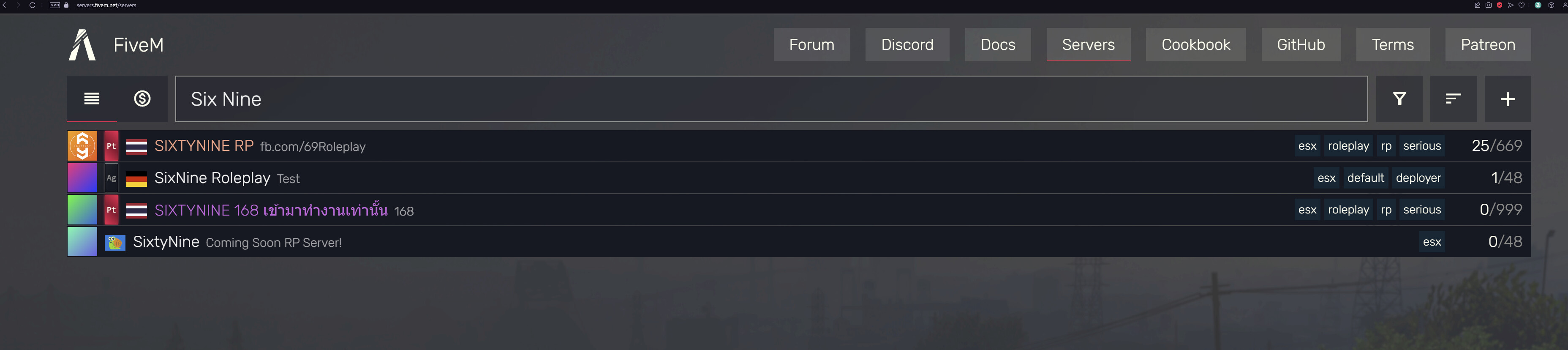Click the Thai flag on SIXTYNINE RP row
The image size is (1568, 350).
[x=136, y=145]
